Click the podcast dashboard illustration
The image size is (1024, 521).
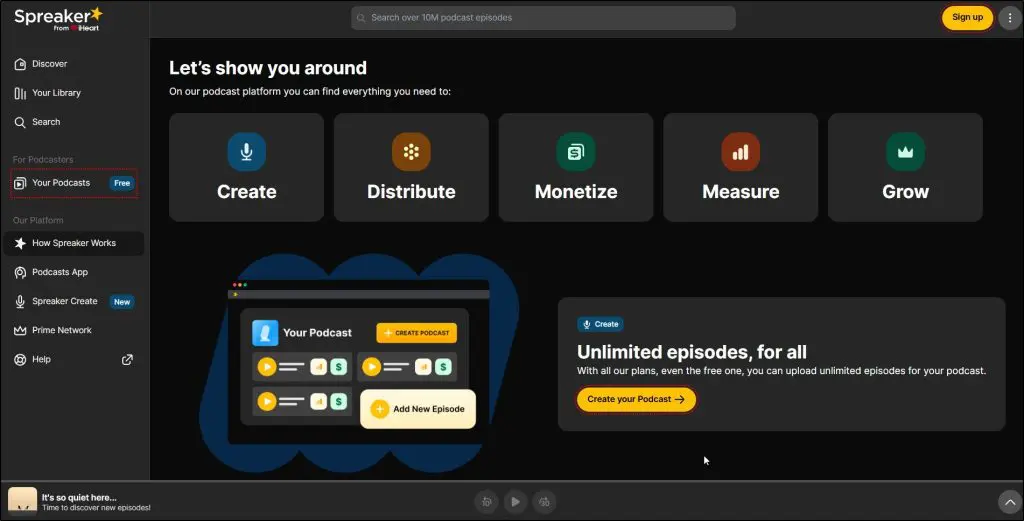tap(359, 363)
